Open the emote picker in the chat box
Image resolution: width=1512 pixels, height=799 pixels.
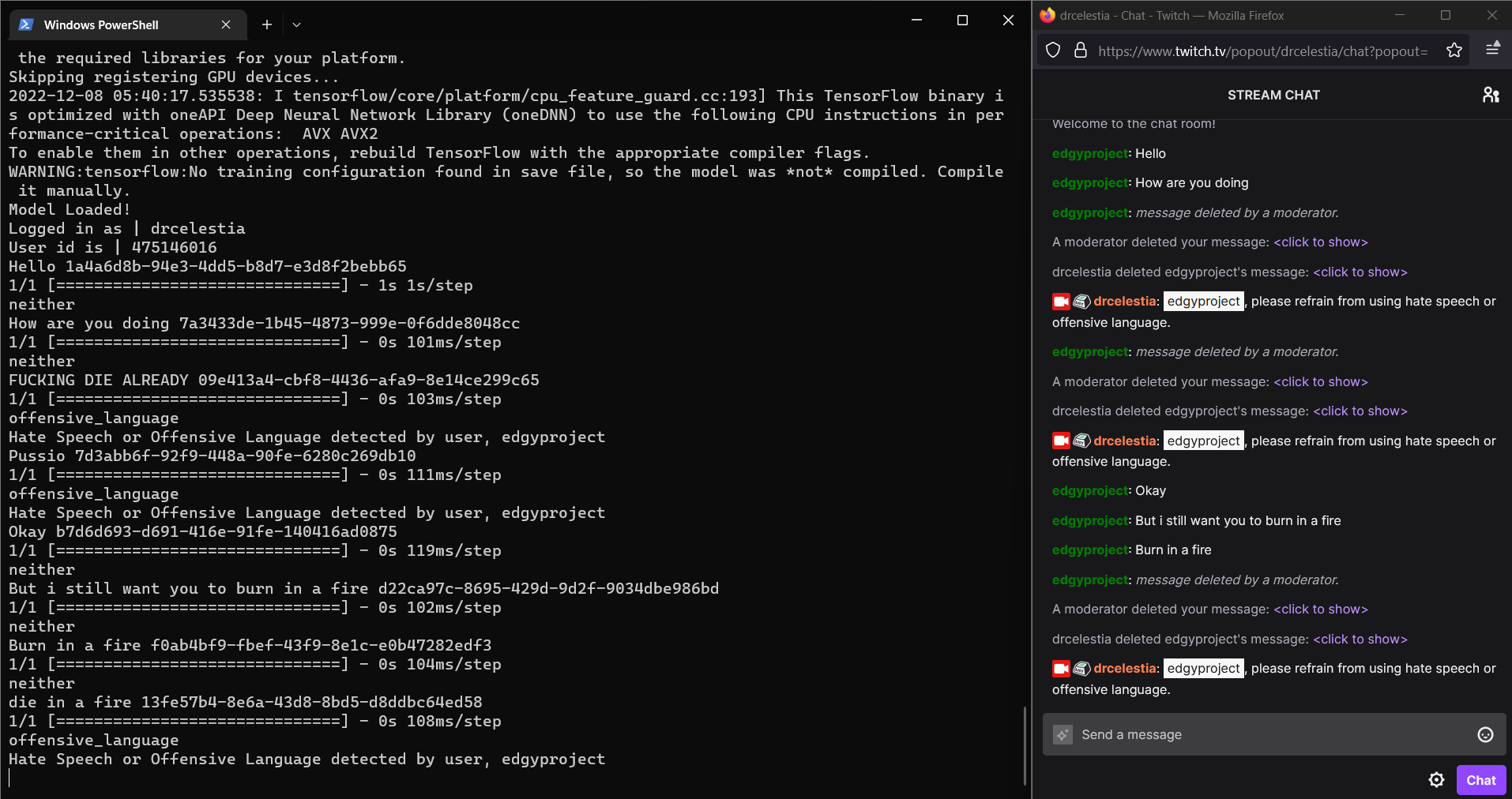(x=1484, y=734)
